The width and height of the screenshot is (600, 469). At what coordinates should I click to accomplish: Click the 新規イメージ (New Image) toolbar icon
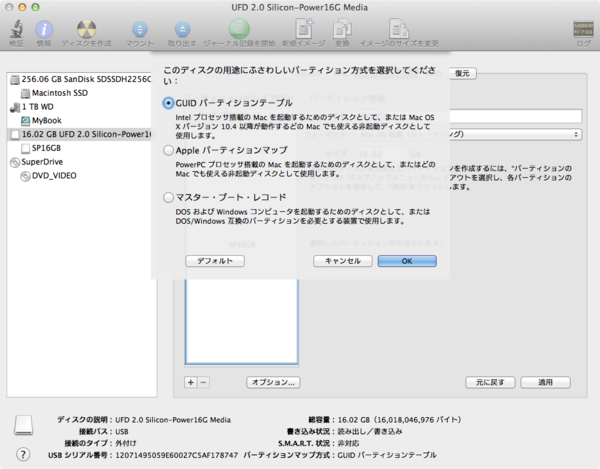(304, 29)
